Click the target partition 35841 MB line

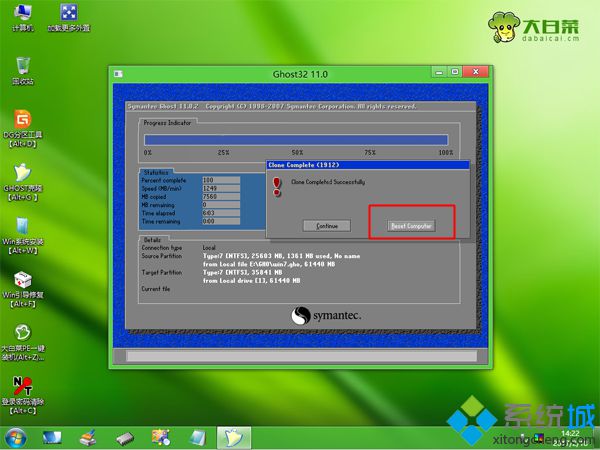pyautogui.click(x=242, y=272)
